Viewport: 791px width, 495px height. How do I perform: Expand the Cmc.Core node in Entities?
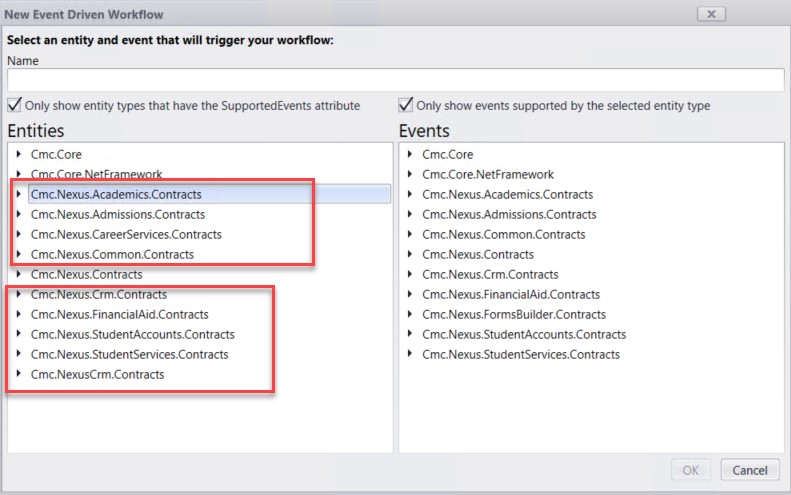[x=18, y=155]
